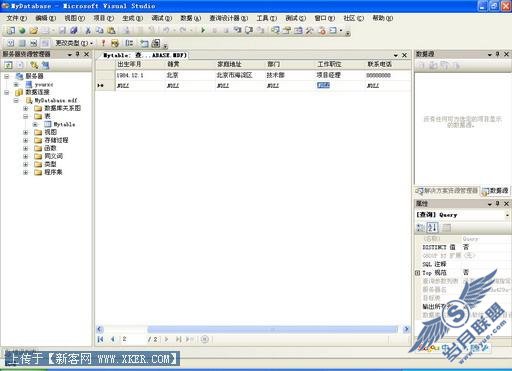Click the Paste toolbar icon
This screenshot has width=512, height=371.
pyautogui.click(x=111, y=31)
